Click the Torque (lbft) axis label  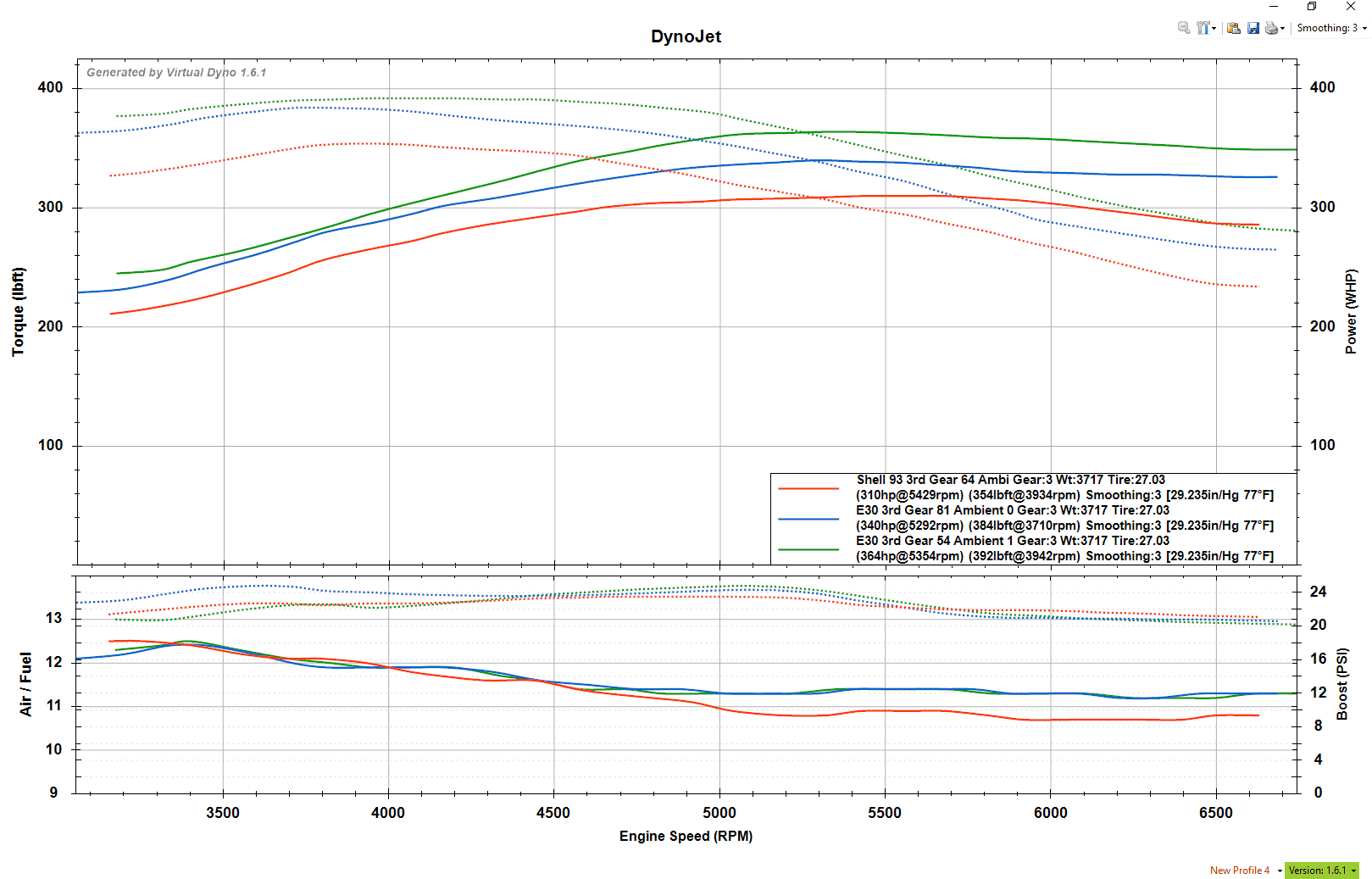click(18, 312)
